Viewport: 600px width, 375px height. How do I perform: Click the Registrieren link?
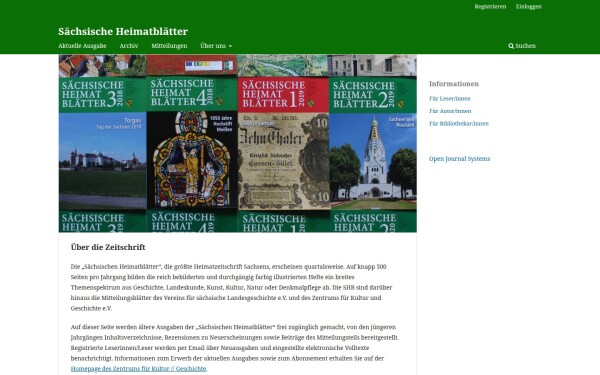coord(490,7)
